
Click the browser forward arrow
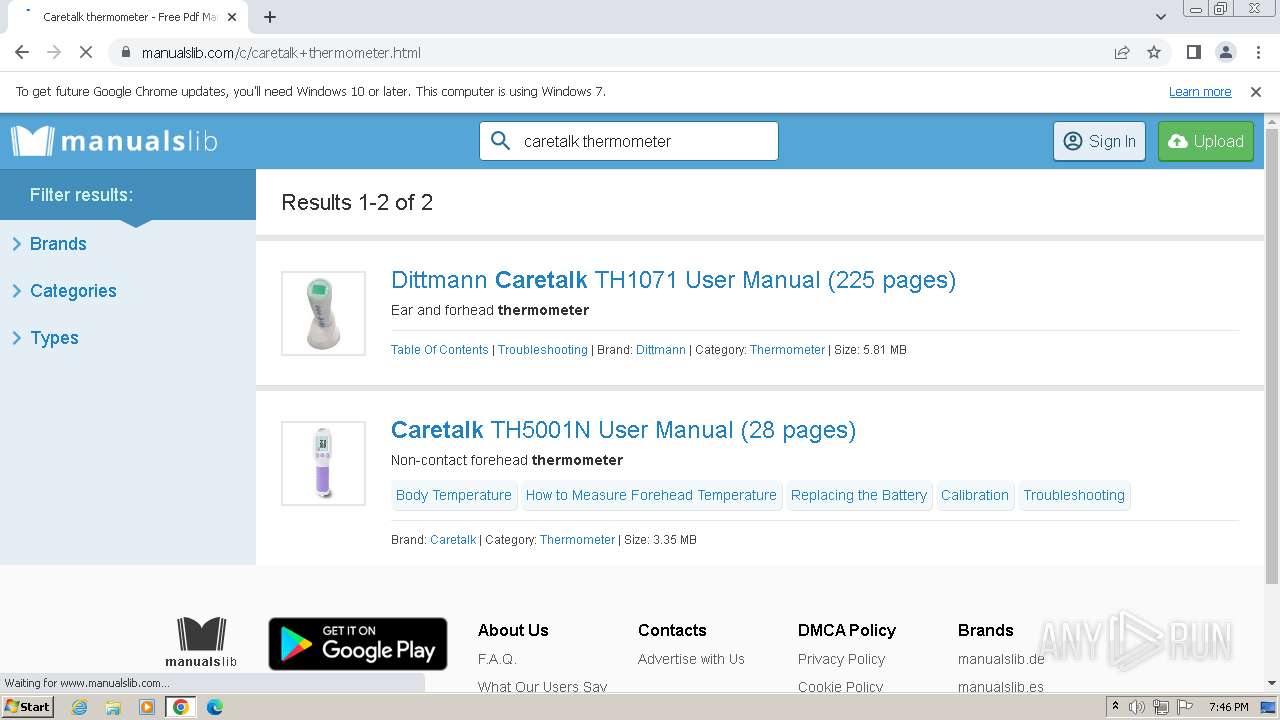point(54,52)
